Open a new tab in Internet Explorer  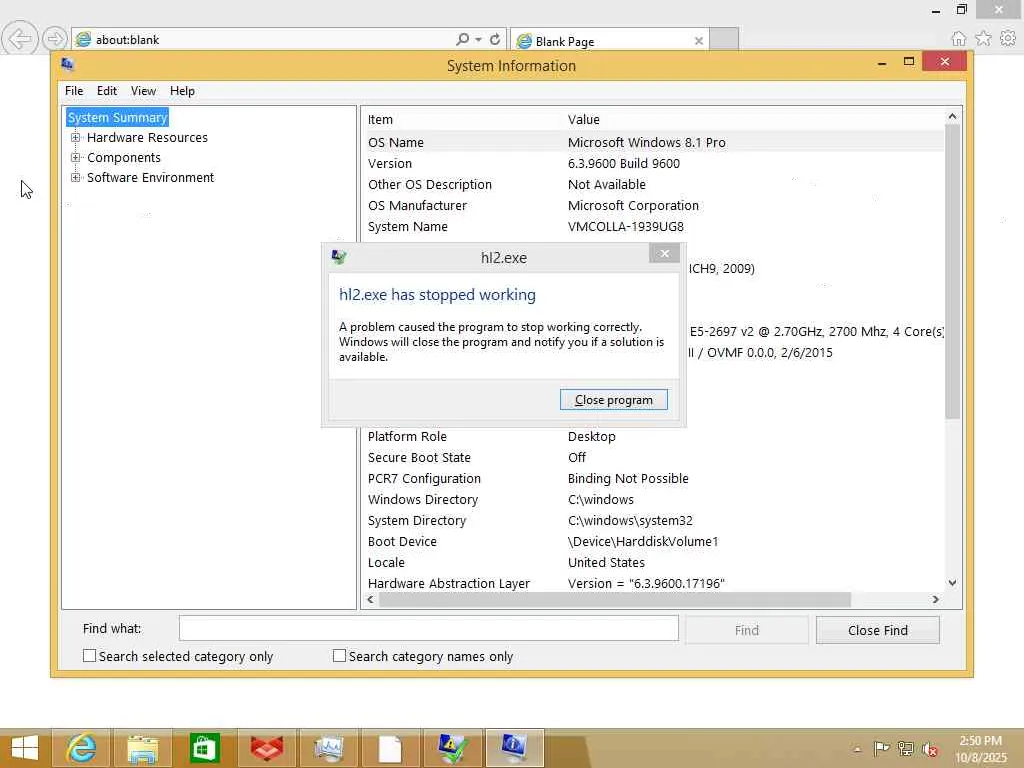coord(724,39)
